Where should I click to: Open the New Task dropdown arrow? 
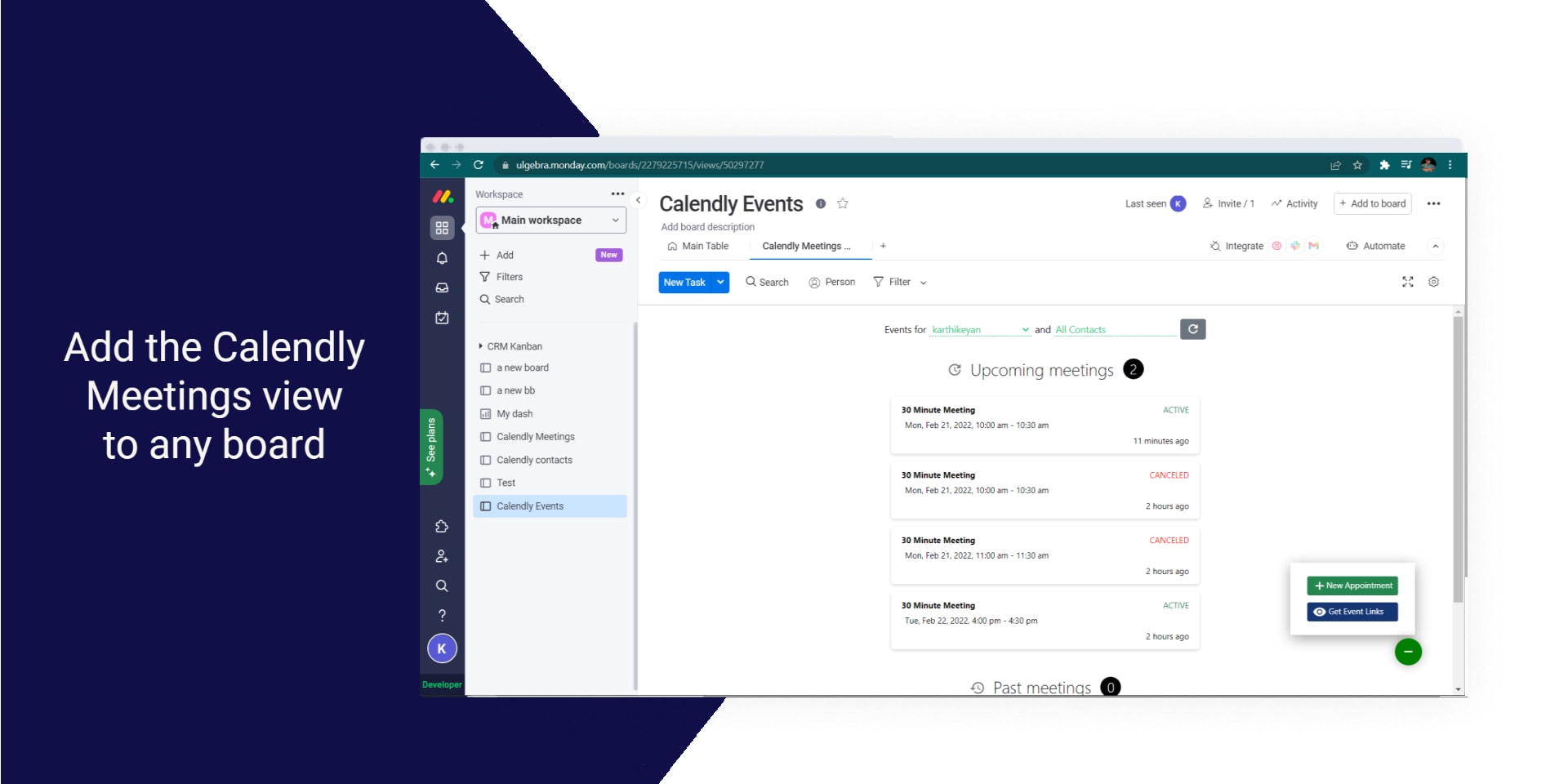tap(720, 282)
